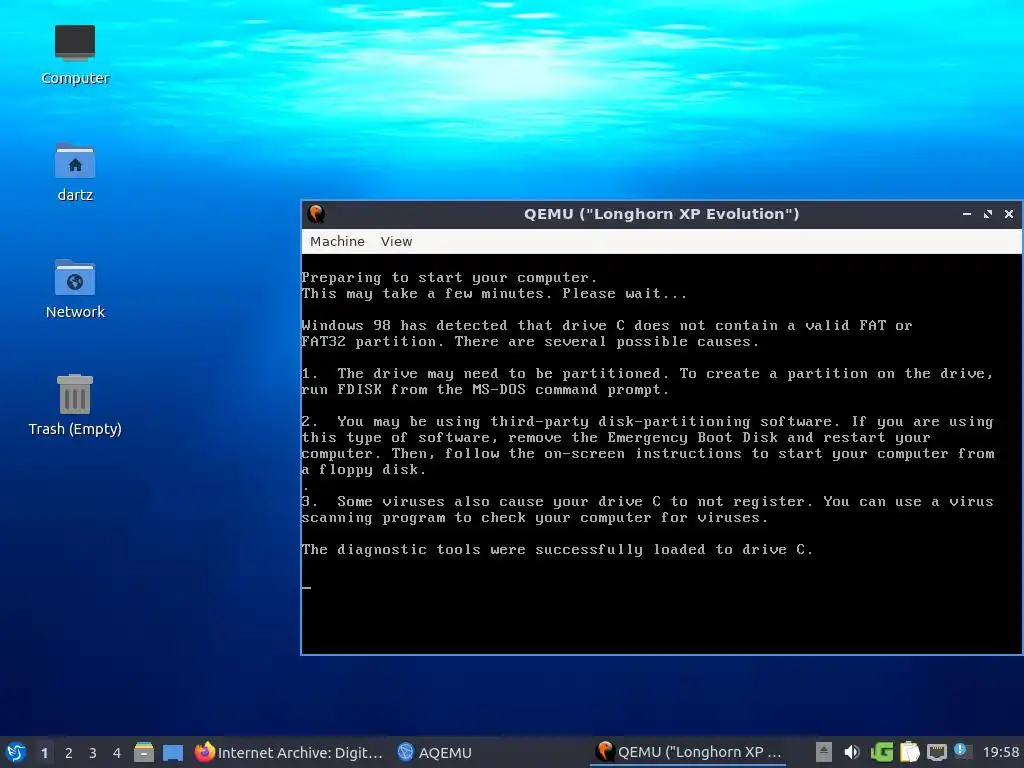Open the Machine menu in QEMU

337,242
